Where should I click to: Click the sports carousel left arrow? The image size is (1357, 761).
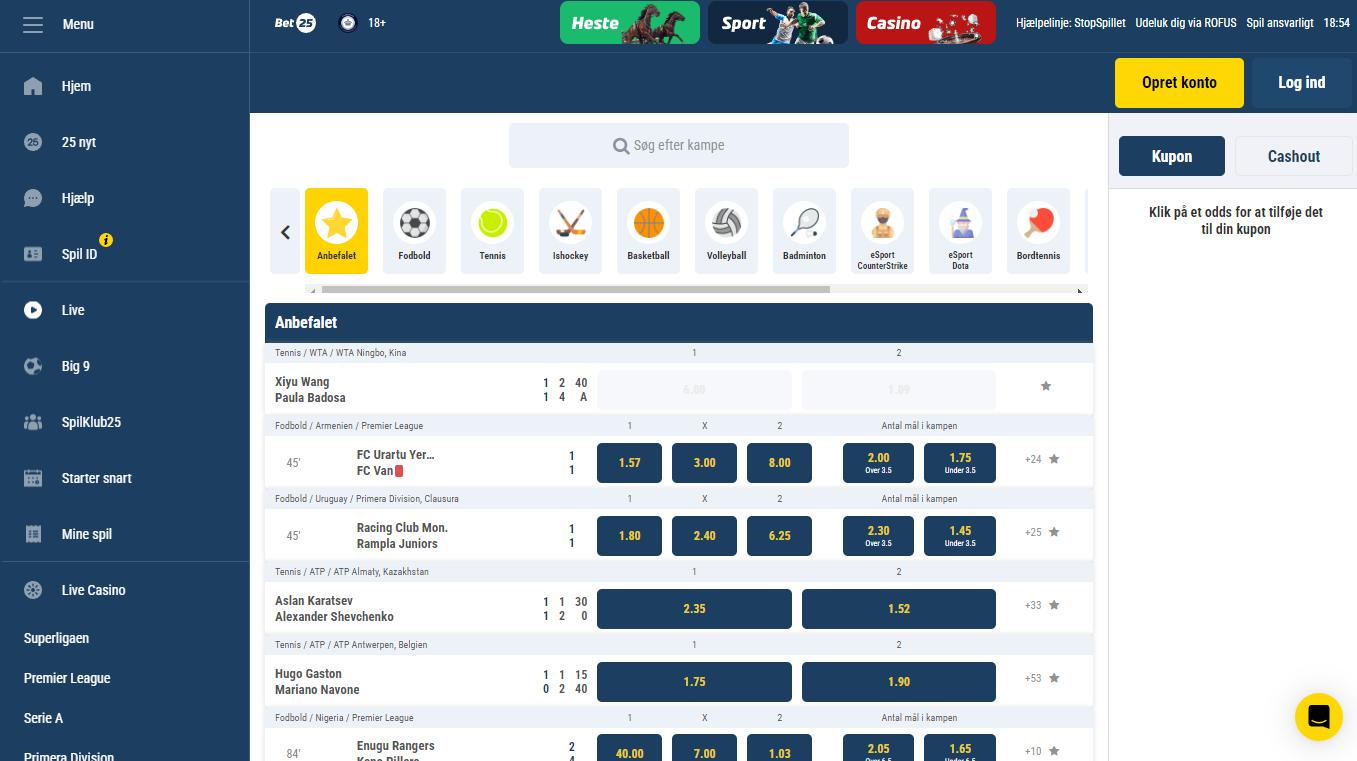coord(285,231)
